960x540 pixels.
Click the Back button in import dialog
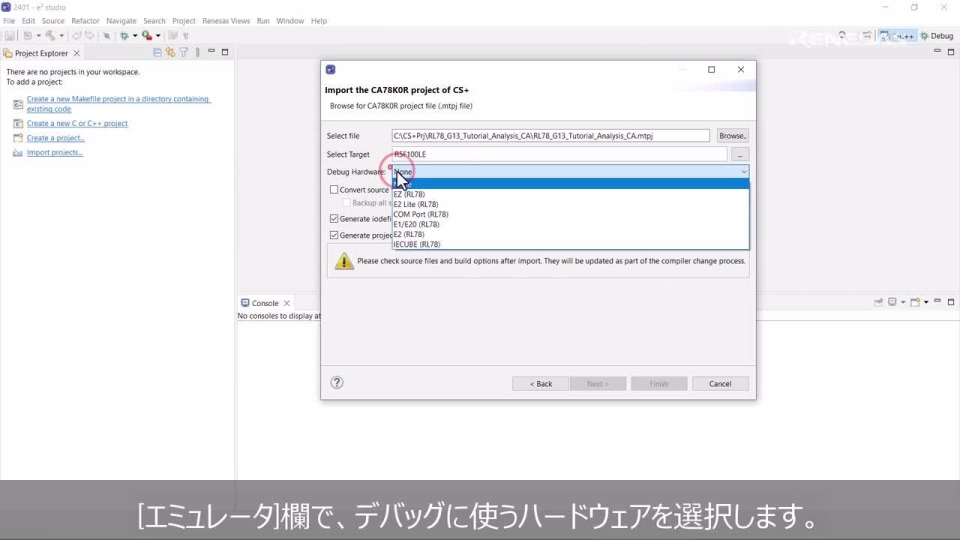coord(541,384)
